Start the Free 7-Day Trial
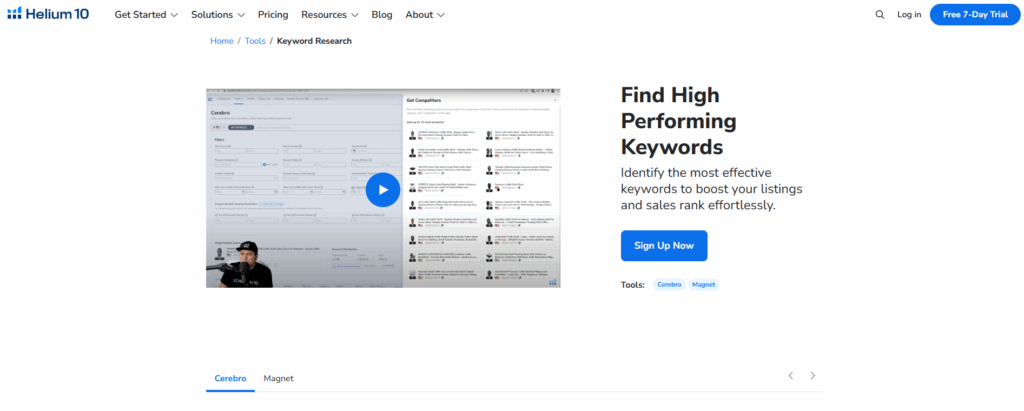This screenshot has height=411, width=1024. (975, 14)
